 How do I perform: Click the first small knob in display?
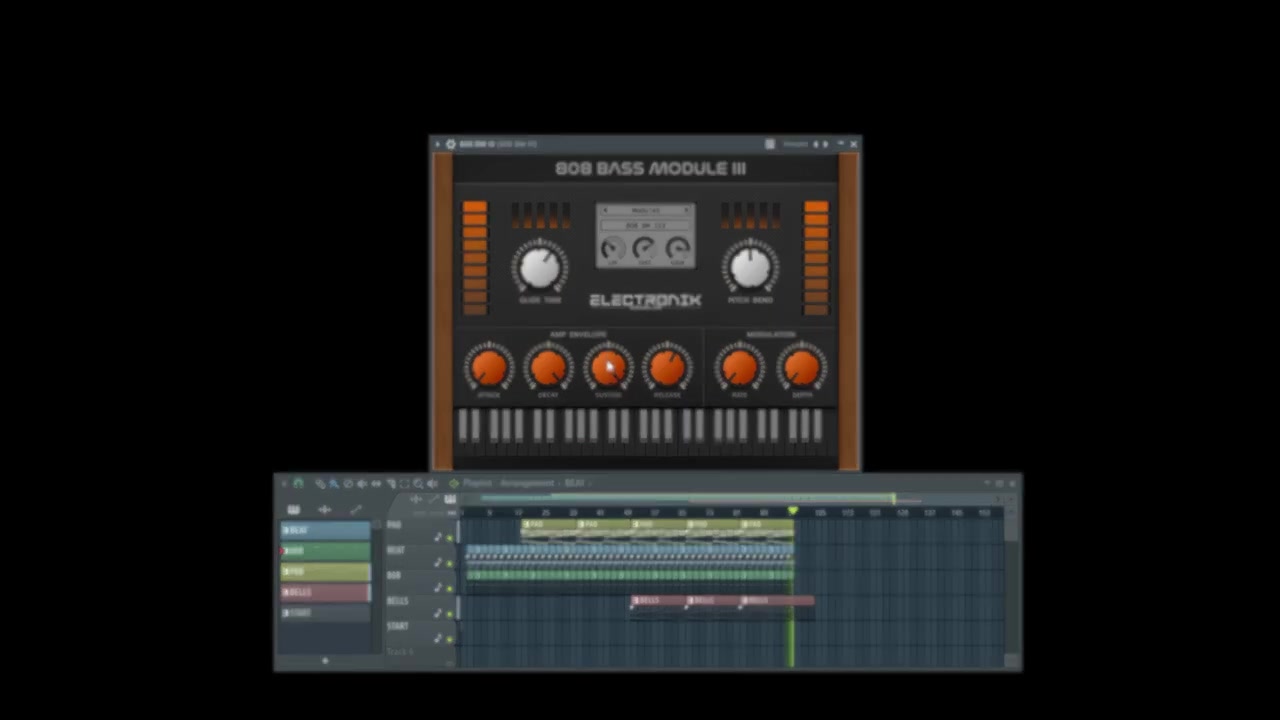[612, 248]
